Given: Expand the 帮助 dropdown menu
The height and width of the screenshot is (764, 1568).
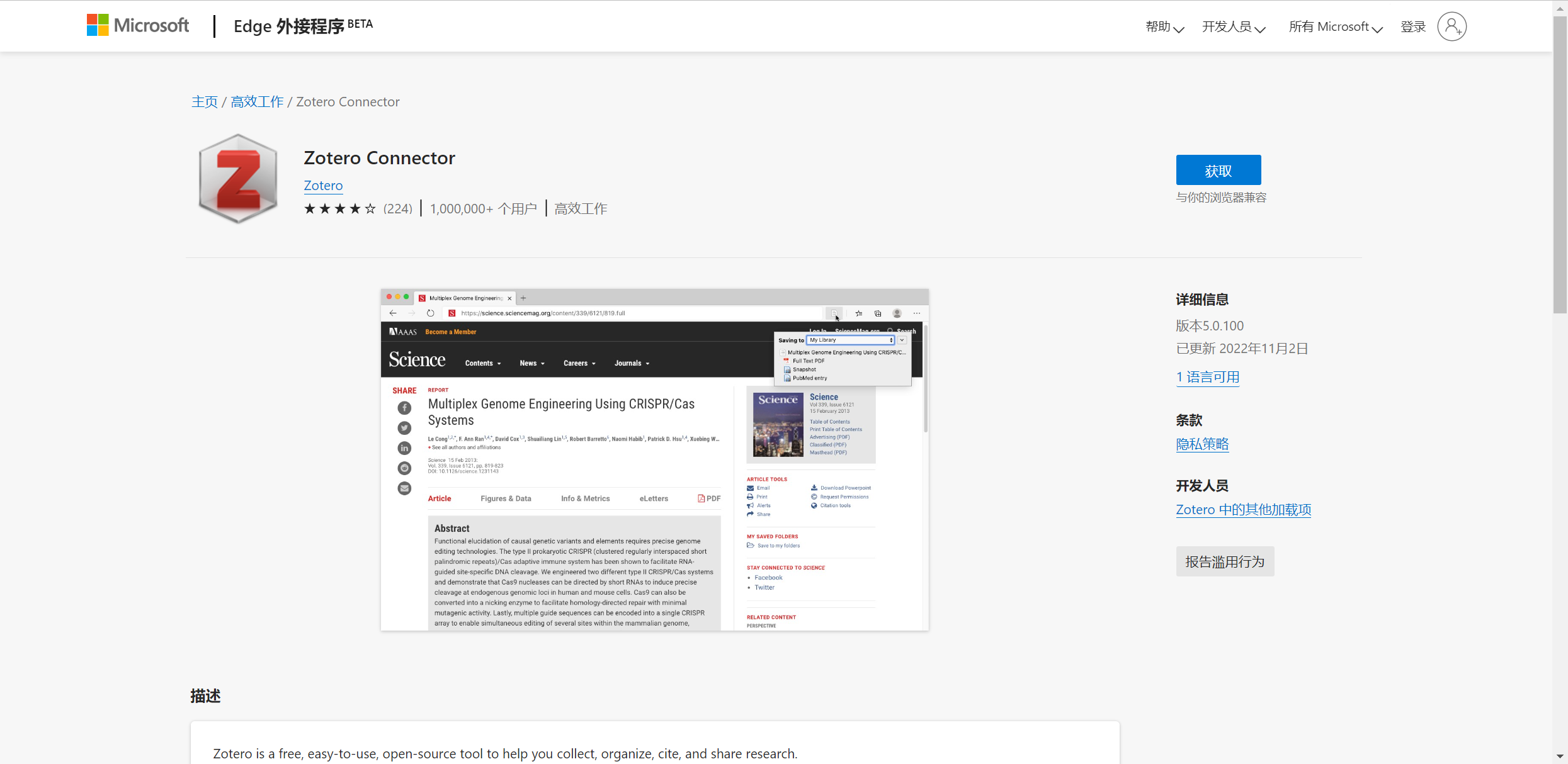Looking at the screenshot, I should point(1164,27).
